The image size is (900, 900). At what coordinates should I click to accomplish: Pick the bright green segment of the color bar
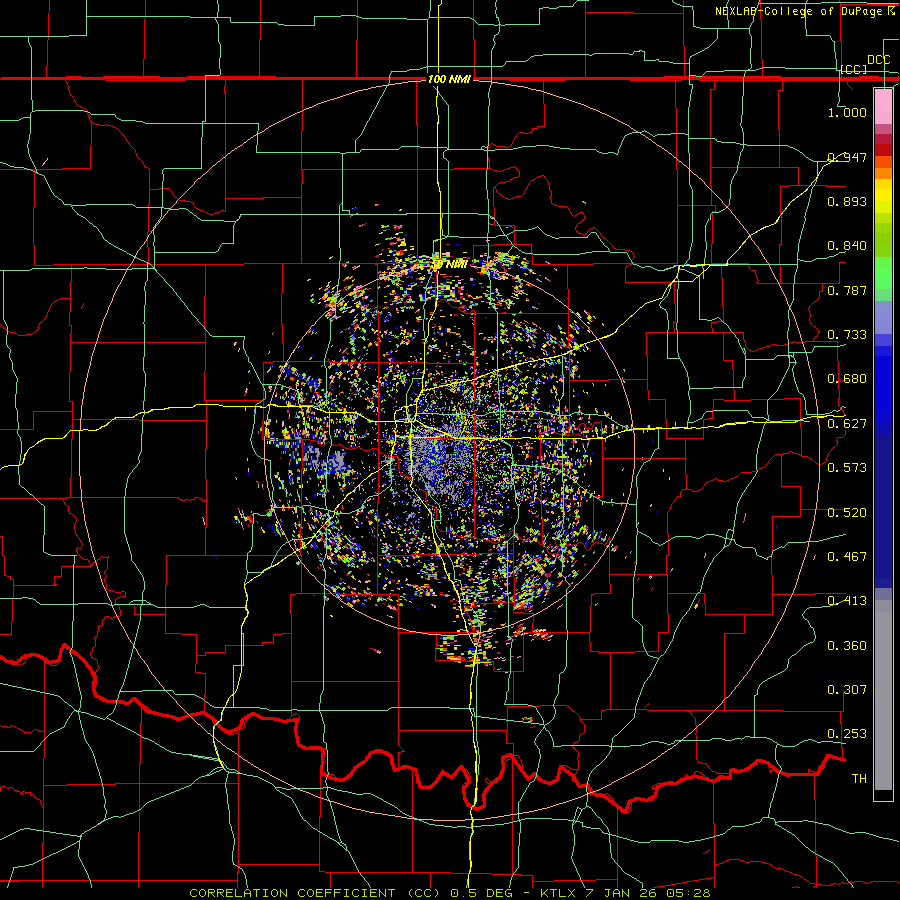point(883,273)
